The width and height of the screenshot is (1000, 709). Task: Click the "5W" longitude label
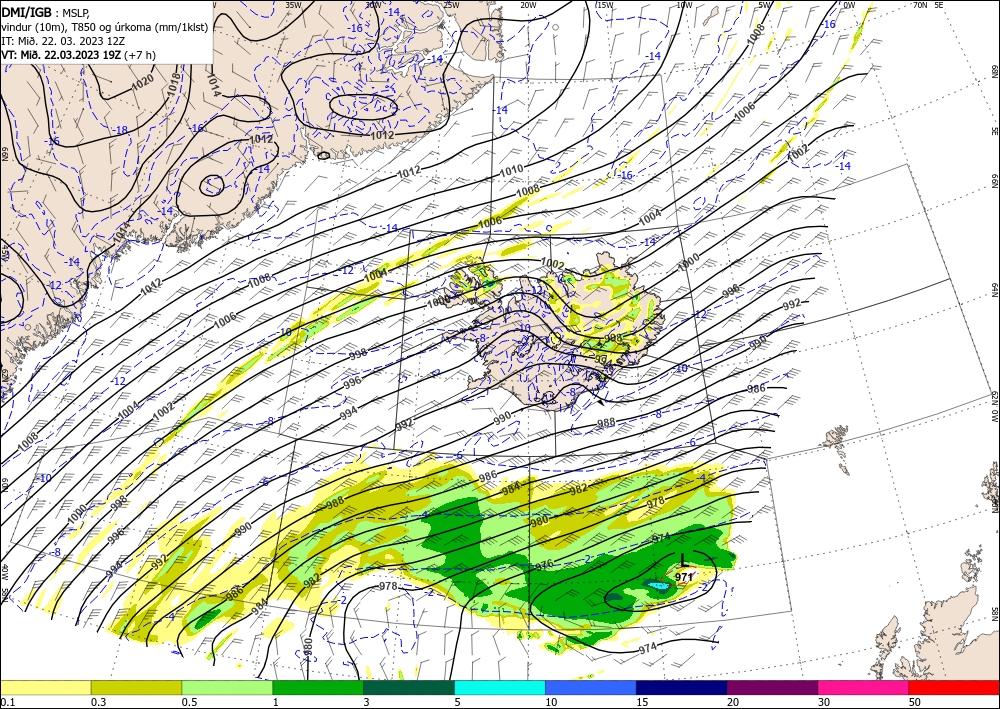click(x=765, y=5)
